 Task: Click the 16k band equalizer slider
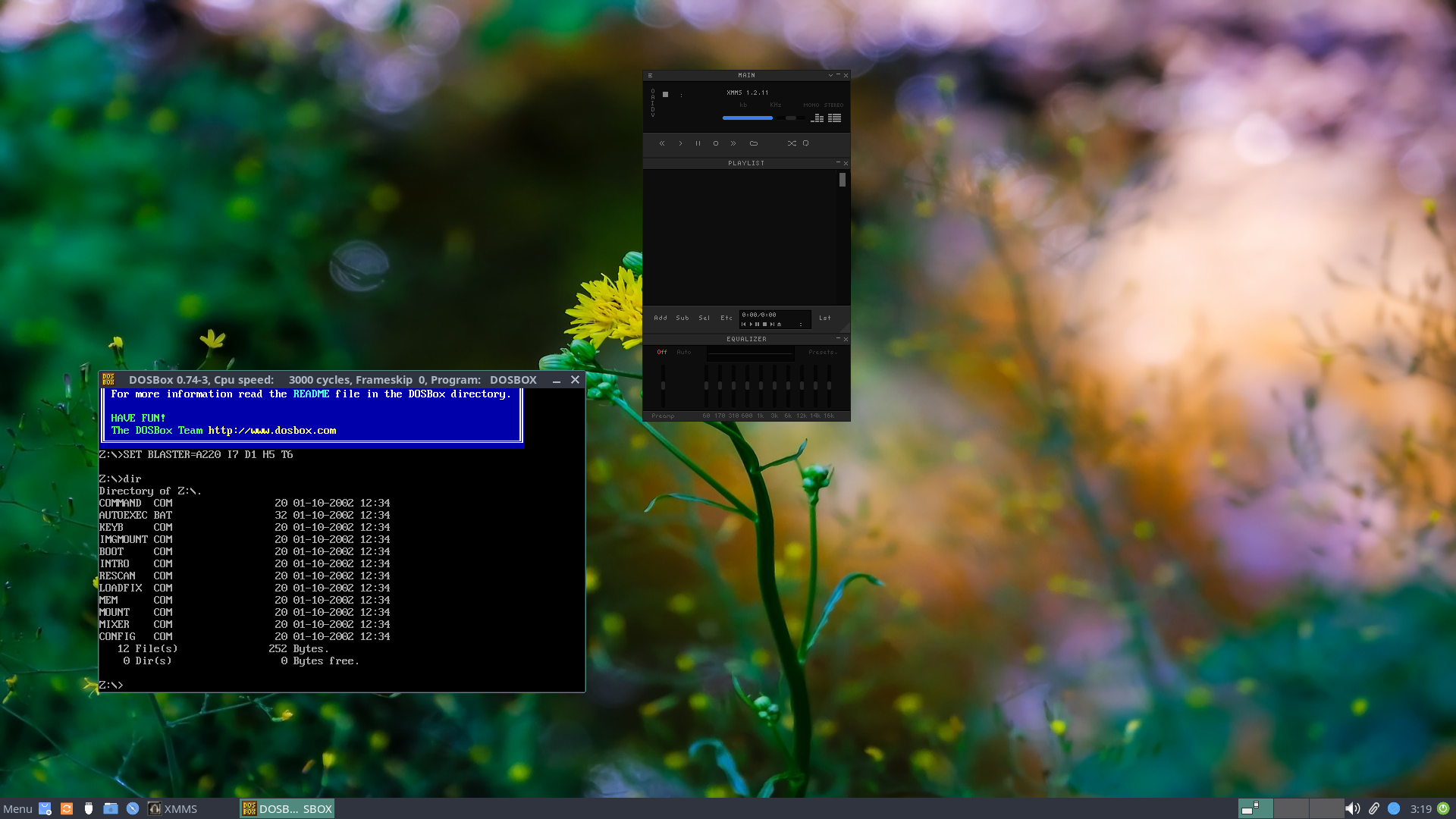click(829, 386)
